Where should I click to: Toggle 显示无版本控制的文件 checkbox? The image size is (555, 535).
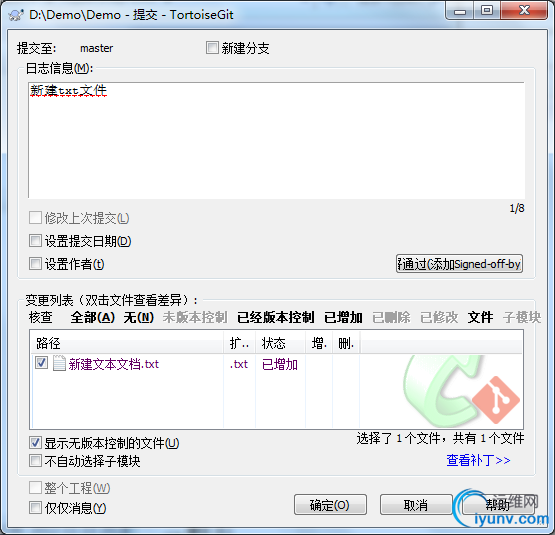coord(35,443)
